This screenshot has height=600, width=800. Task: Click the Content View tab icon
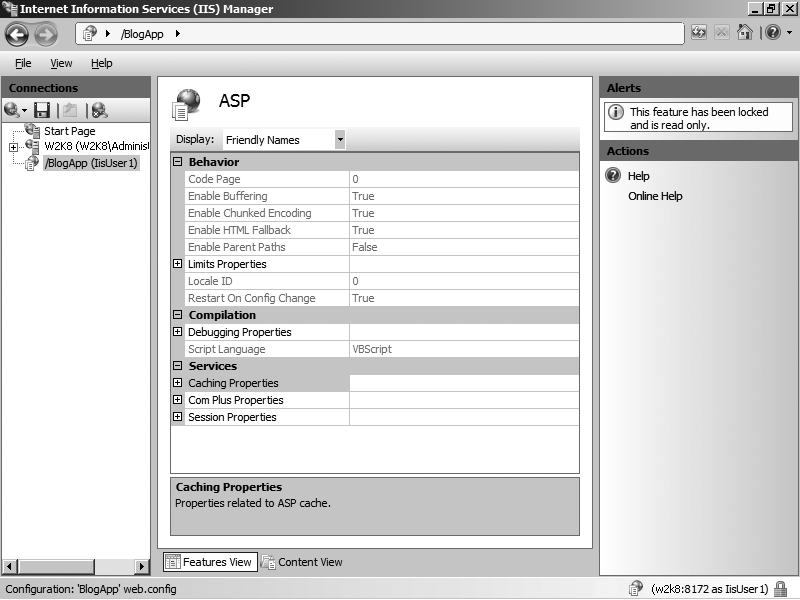(268, 562)
